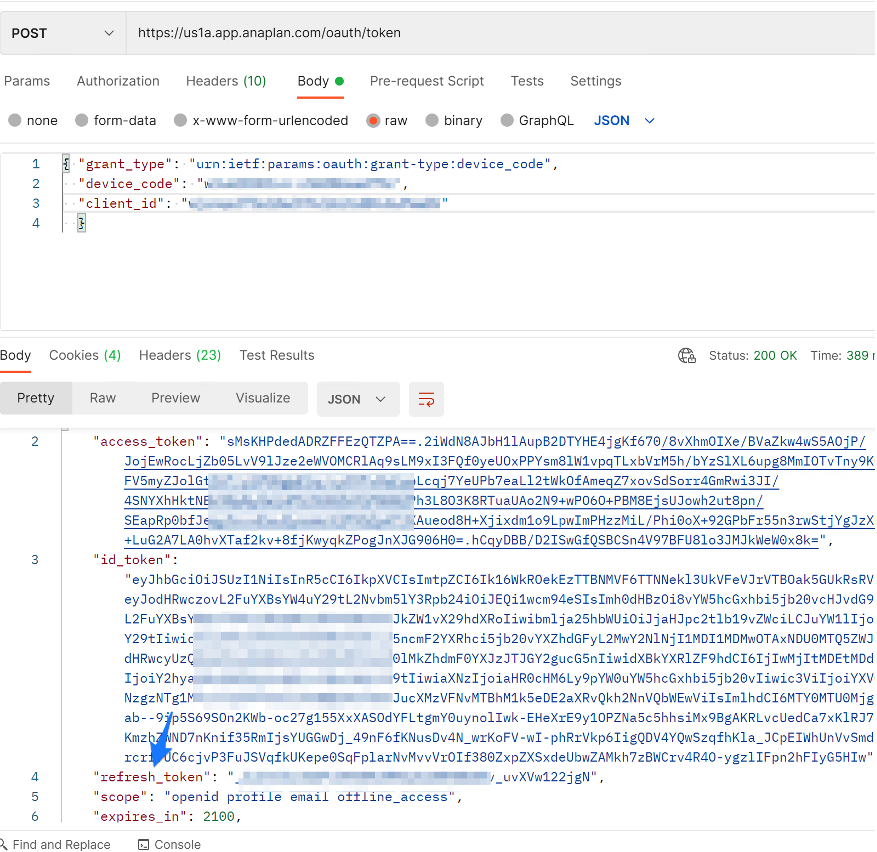Select the GraphQL body option
The width and height of the screenshot is (877, 852).
[x=537, y=120]
